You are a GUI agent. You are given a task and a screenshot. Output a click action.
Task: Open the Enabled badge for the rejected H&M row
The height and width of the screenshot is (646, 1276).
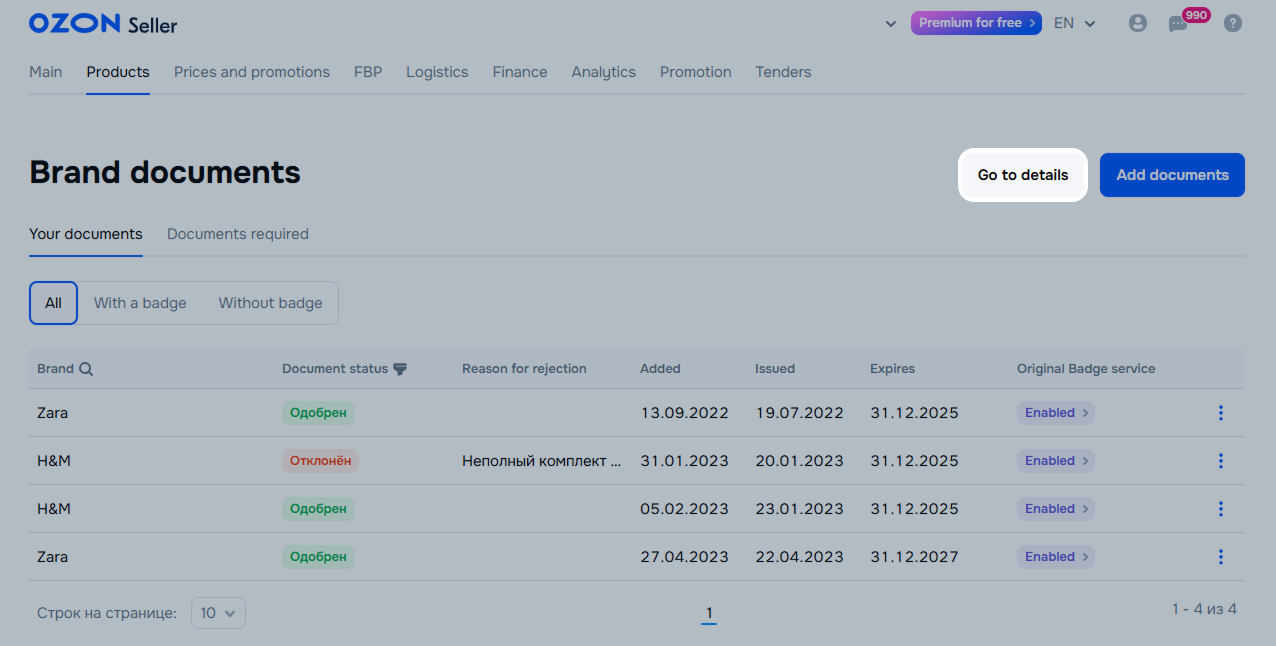1056,461
